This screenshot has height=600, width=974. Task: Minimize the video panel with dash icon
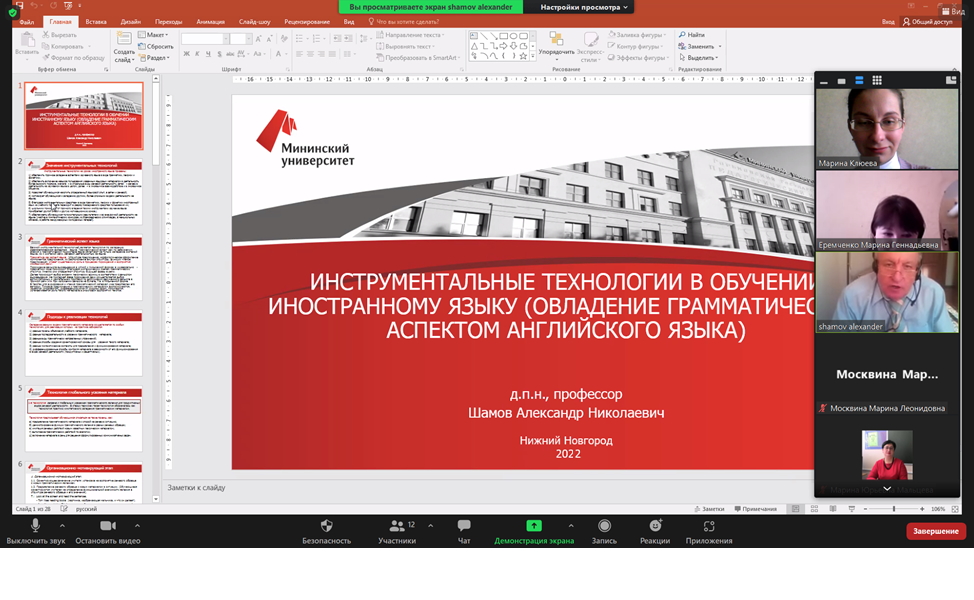(x=824, y=81)
